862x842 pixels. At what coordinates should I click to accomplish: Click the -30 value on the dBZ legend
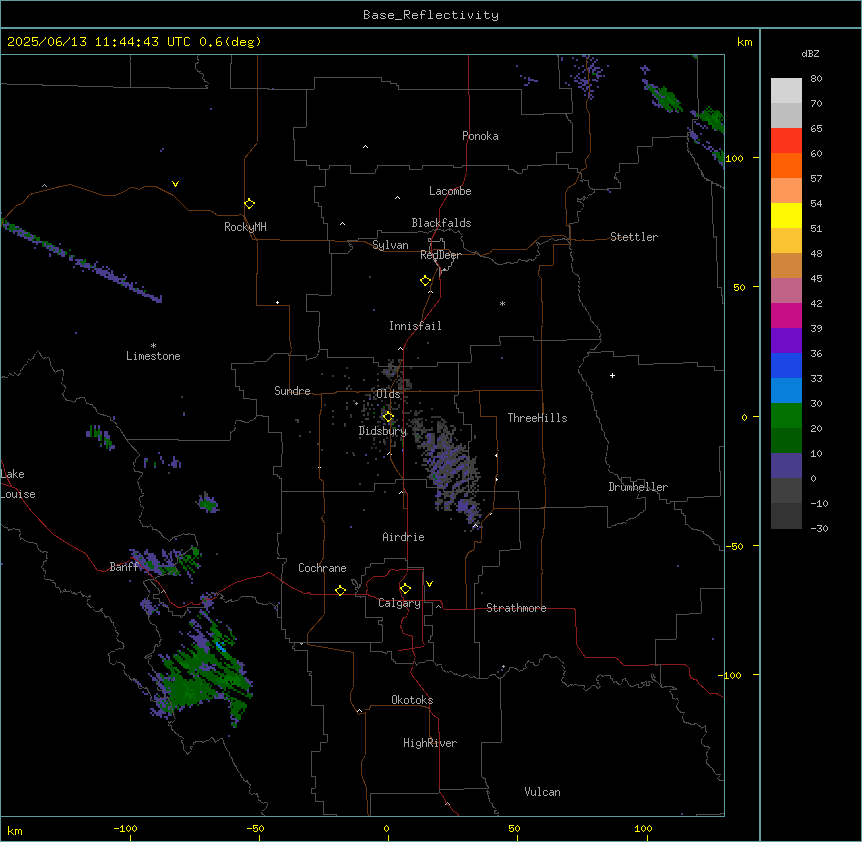pyautogui.click(x=819, y=528)
